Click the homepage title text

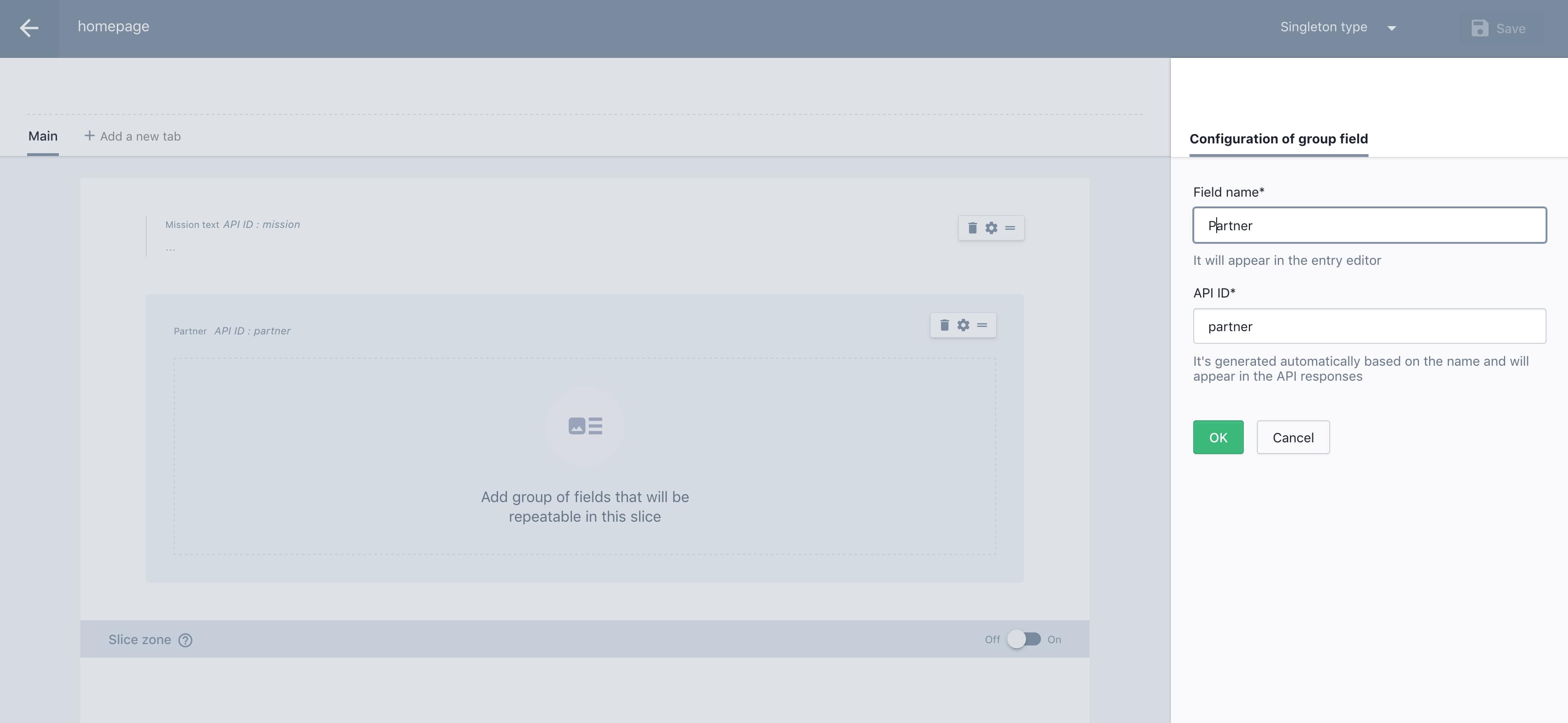pyautogui.click(x=113, y=26)
